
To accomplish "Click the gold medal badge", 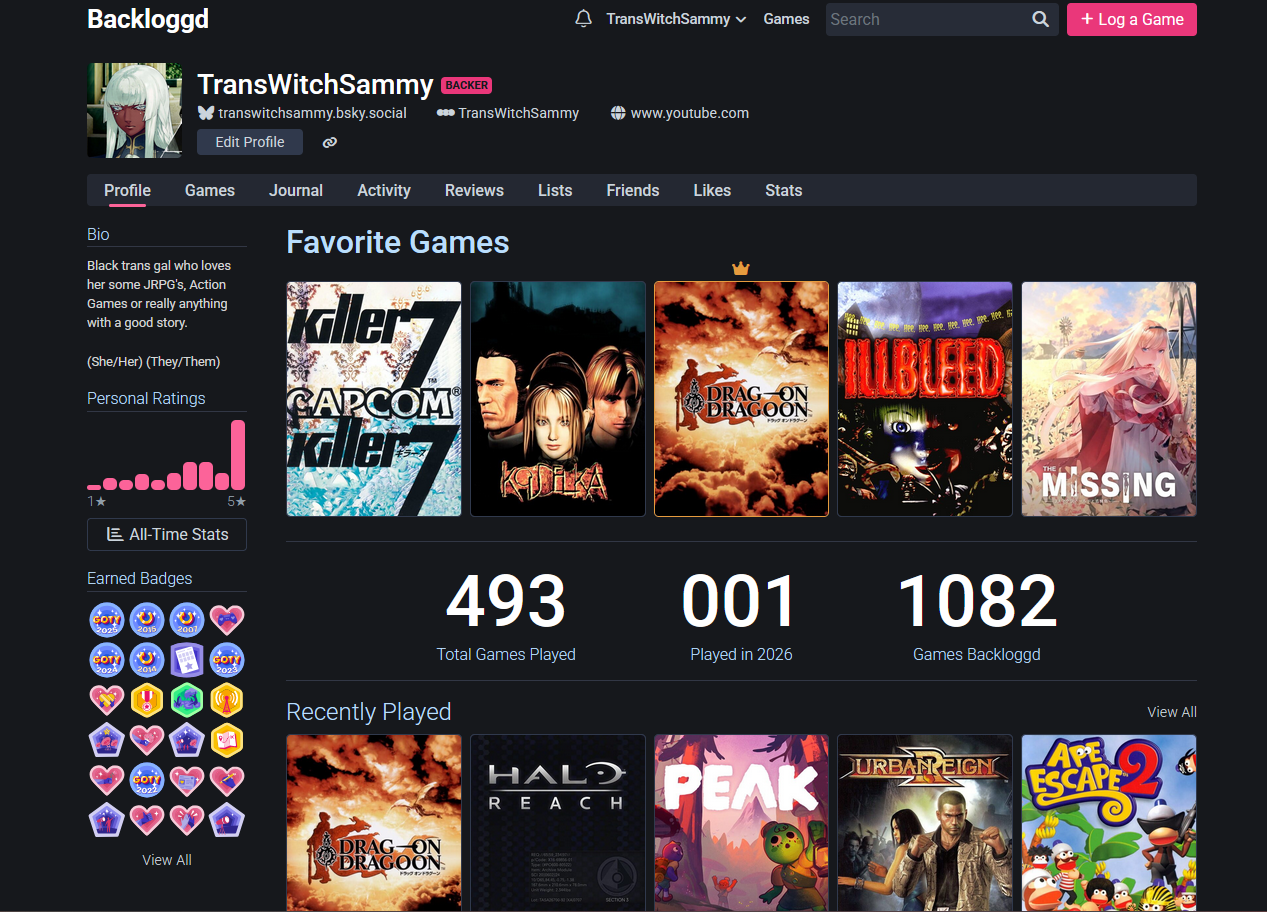I will 147,700.
